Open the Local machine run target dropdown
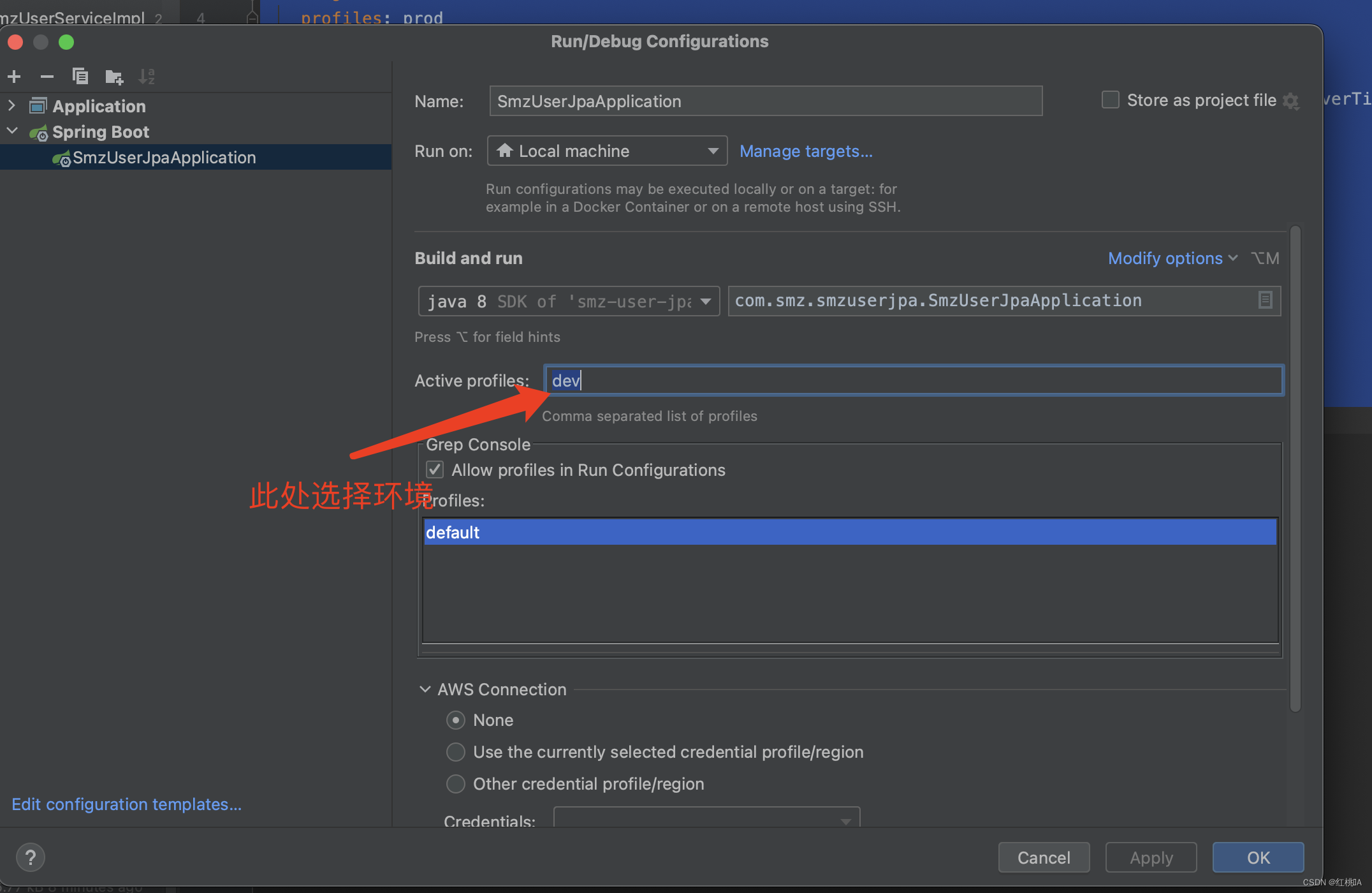The width and height of the screenshot is (1372, 893). pos(713,151)
